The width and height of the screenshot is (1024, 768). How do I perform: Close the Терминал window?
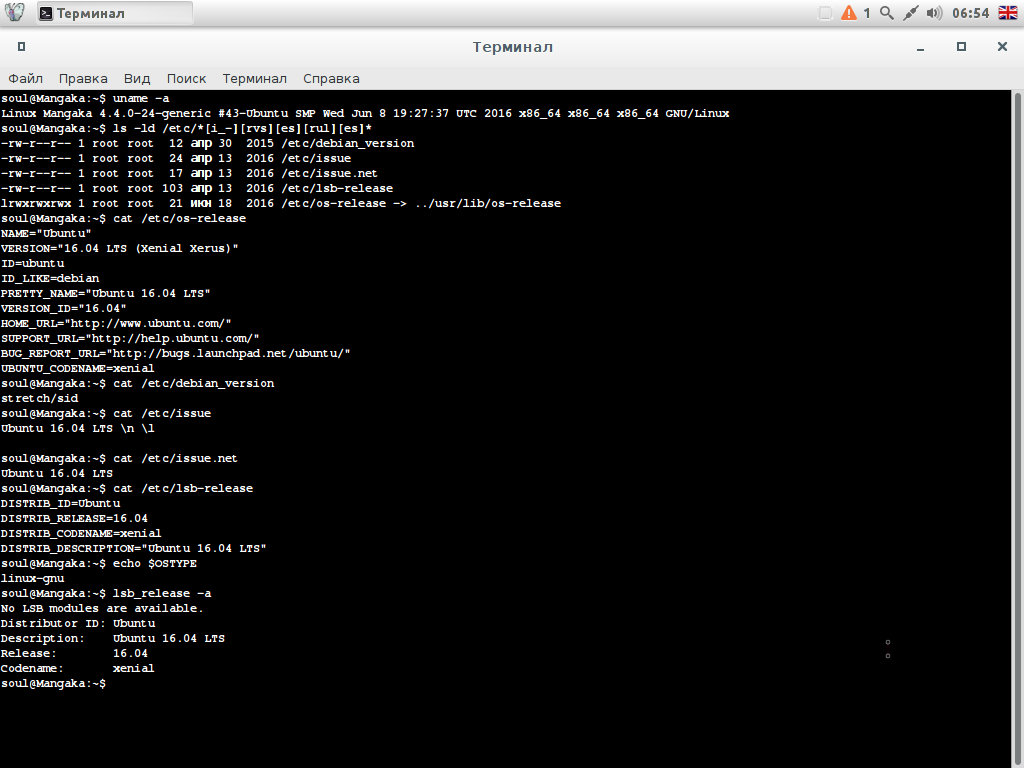click(x=1002, y=46)
